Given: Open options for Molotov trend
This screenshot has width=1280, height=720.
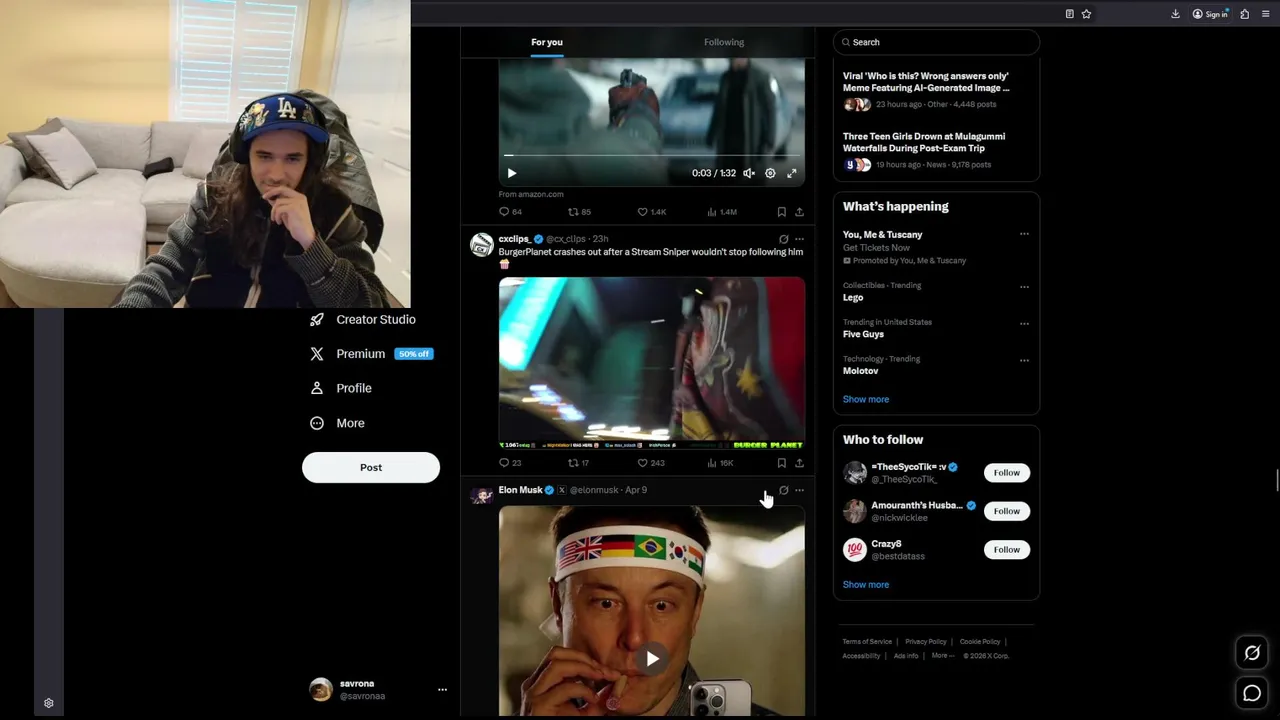Looking at the screenshot, I should (1024, 360).
